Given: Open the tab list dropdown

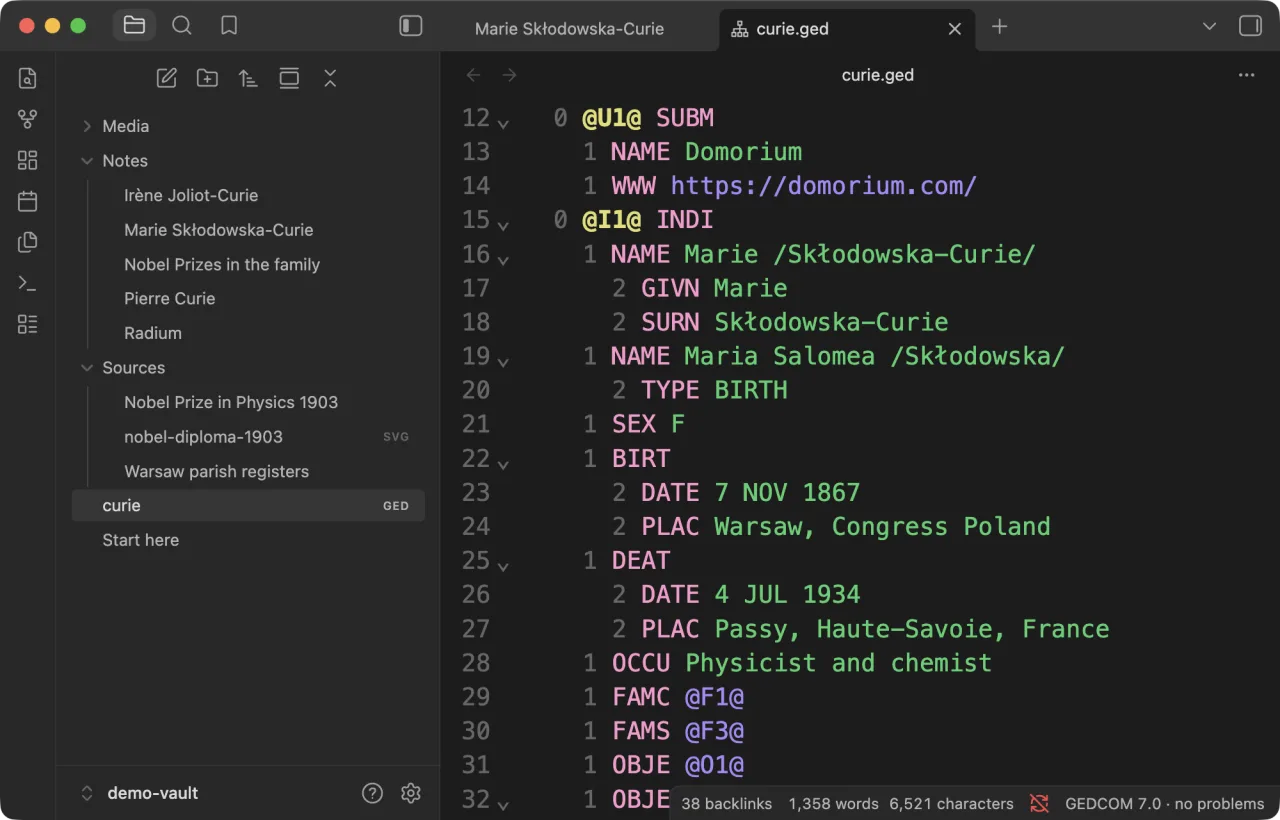Looking at the screenshot, I should (x=1209, y=27).
